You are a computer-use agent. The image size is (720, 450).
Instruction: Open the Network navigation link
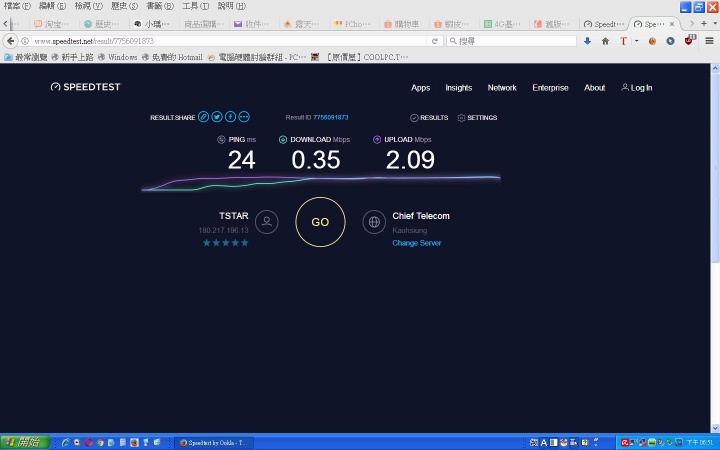point(502,88)
